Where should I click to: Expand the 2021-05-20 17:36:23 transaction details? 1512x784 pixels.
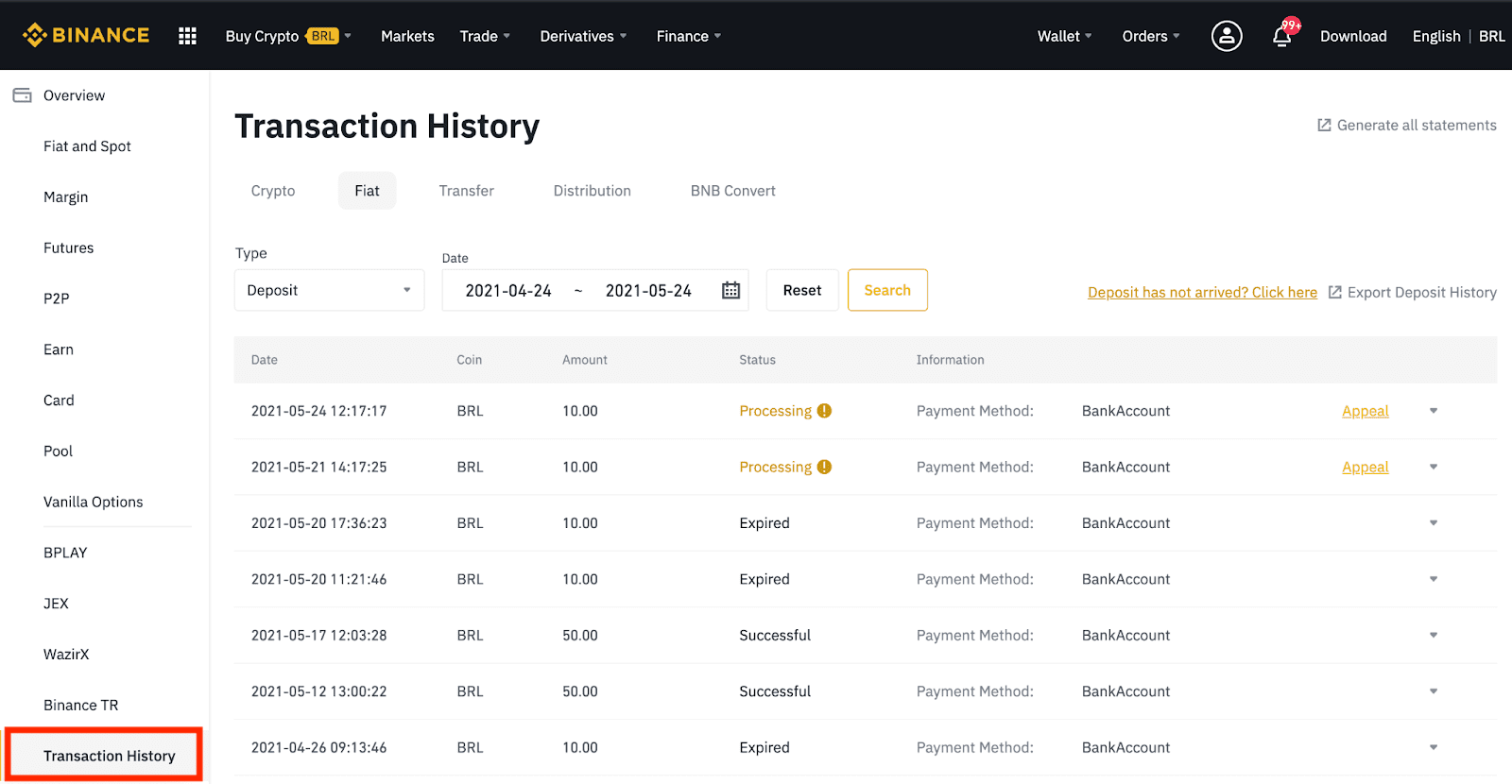[x=1433, y=523]
